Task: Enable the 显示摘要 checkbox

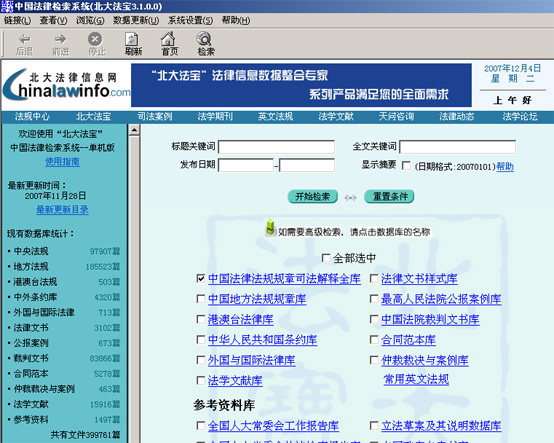Action: coord(406,165)
